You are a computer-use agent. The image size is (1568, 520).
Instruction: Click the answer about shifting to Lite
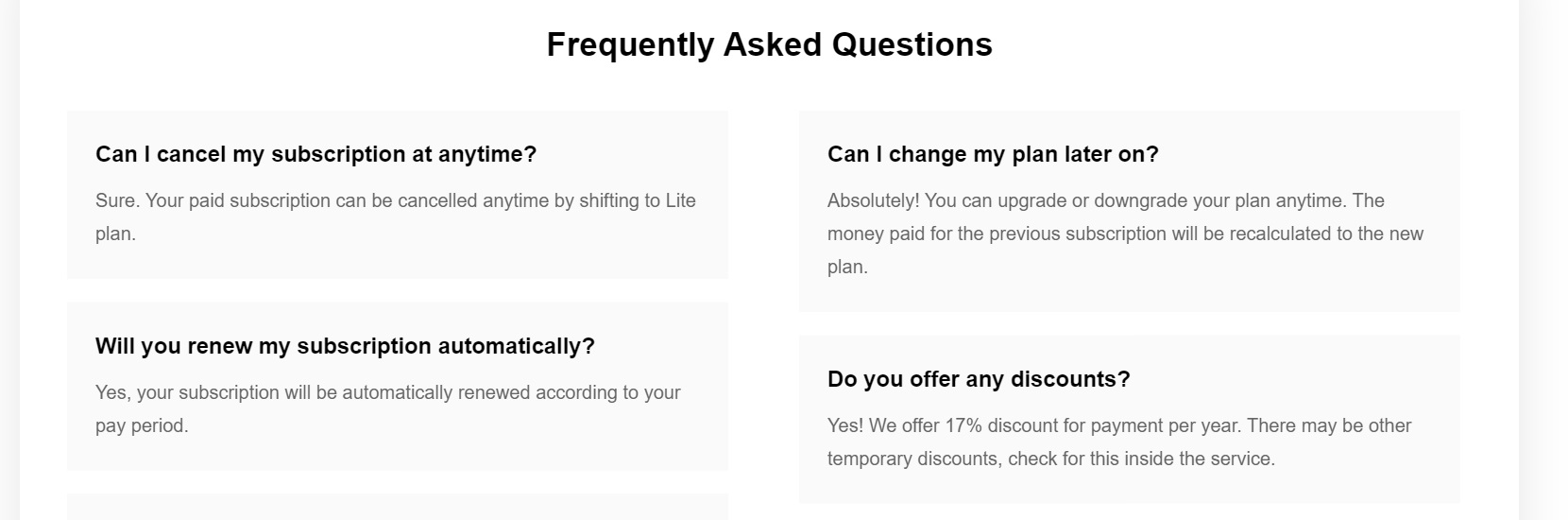(x=396, y=217)
